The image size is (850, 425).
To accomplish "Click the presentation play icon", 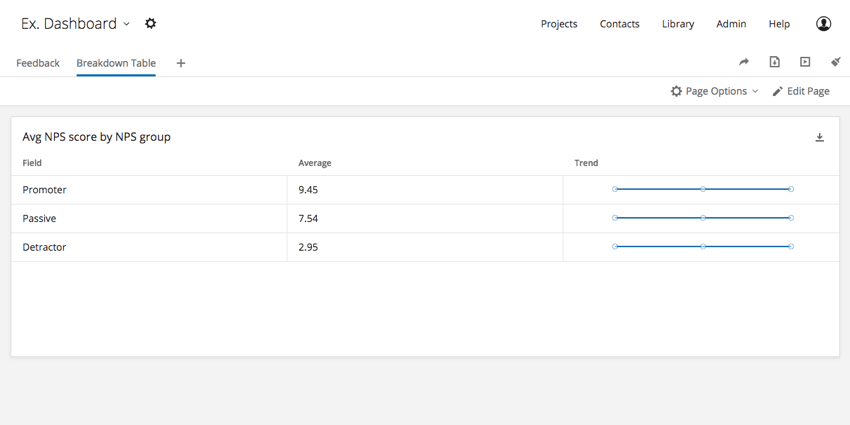I will (x=805, y=62).
